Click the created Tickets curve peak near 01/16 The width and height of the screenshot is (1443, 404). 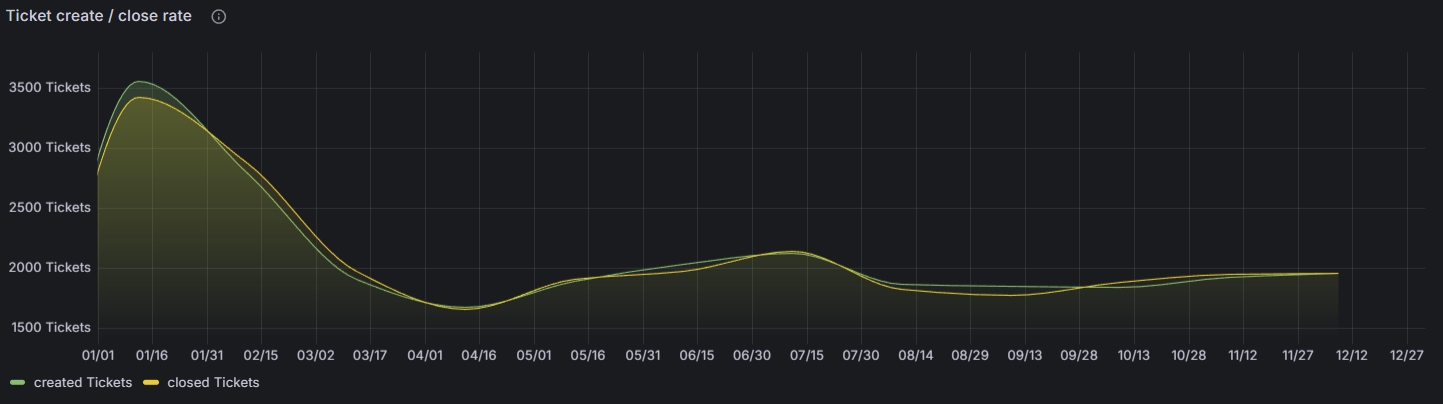(141, 82)
